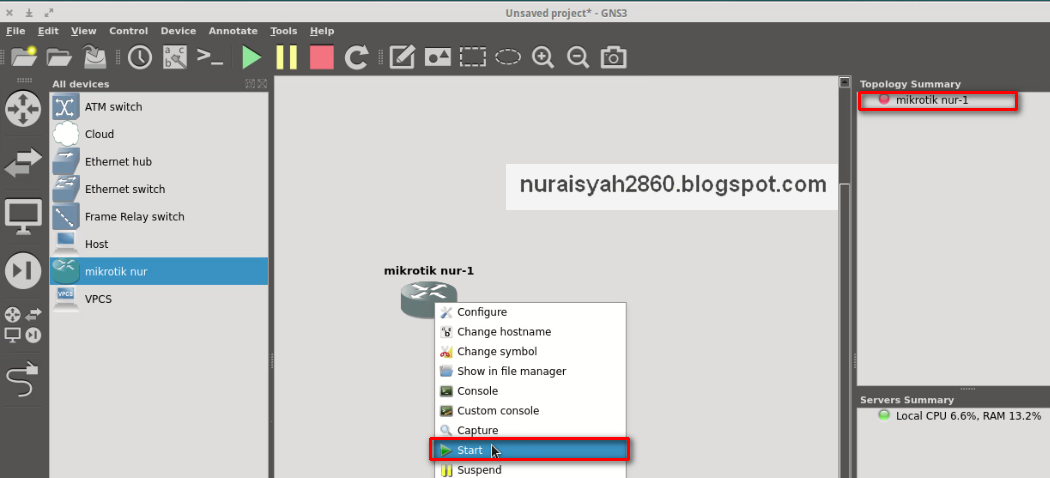This screenshot has width=1050, height=478.
Task: Select Frame Relay switch in device list
Action: (159, 216)
